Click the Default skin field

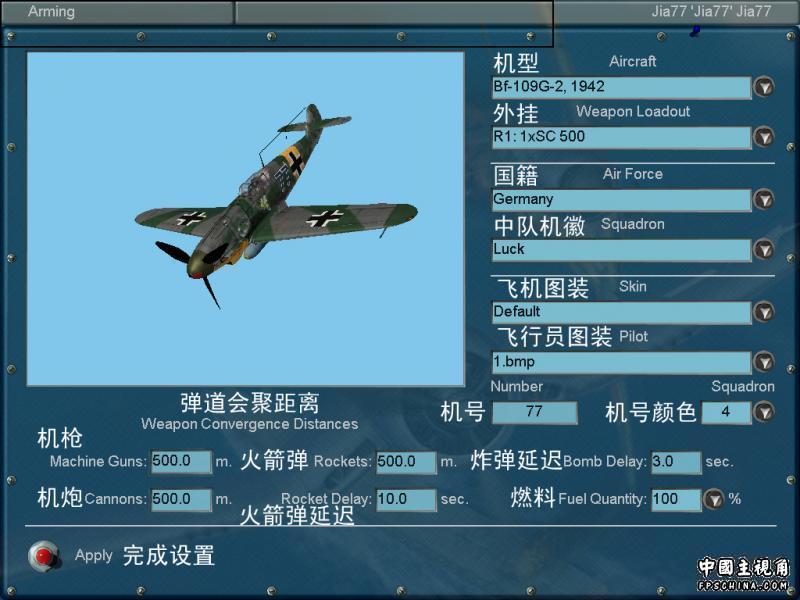click(621, 312)
